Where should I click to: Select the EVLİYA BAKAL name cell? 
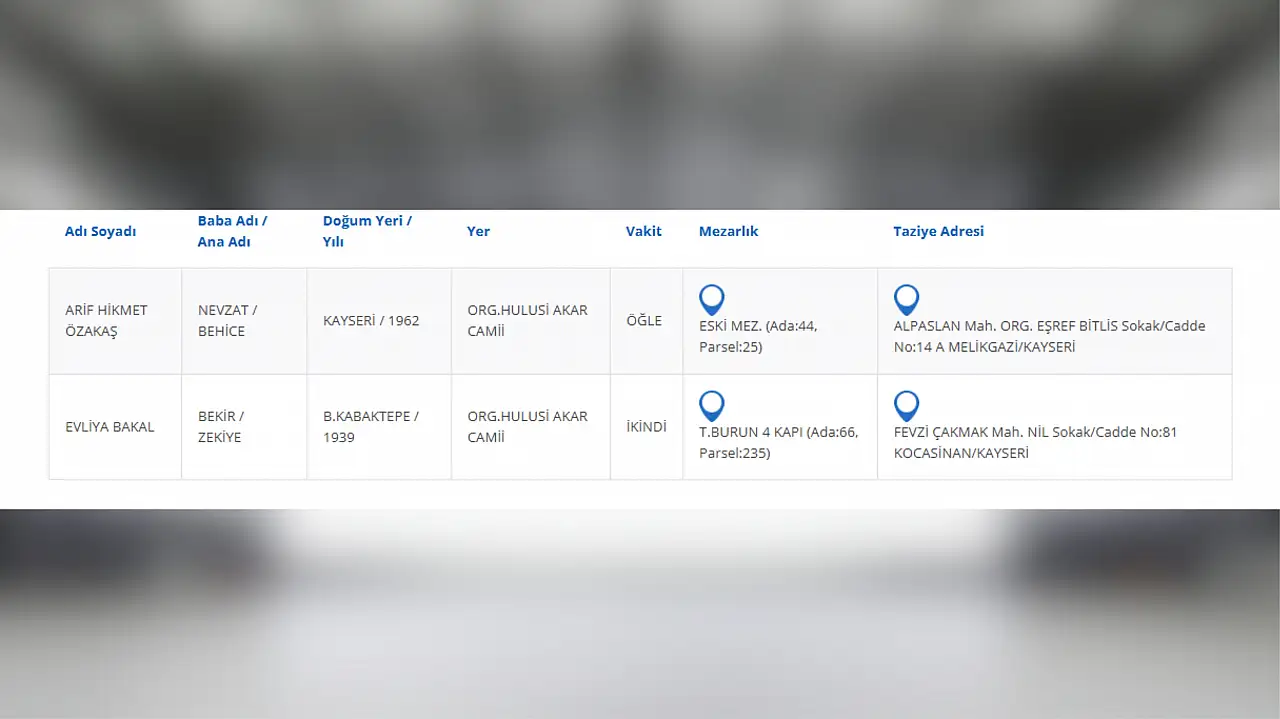click(x=110, y=427)
